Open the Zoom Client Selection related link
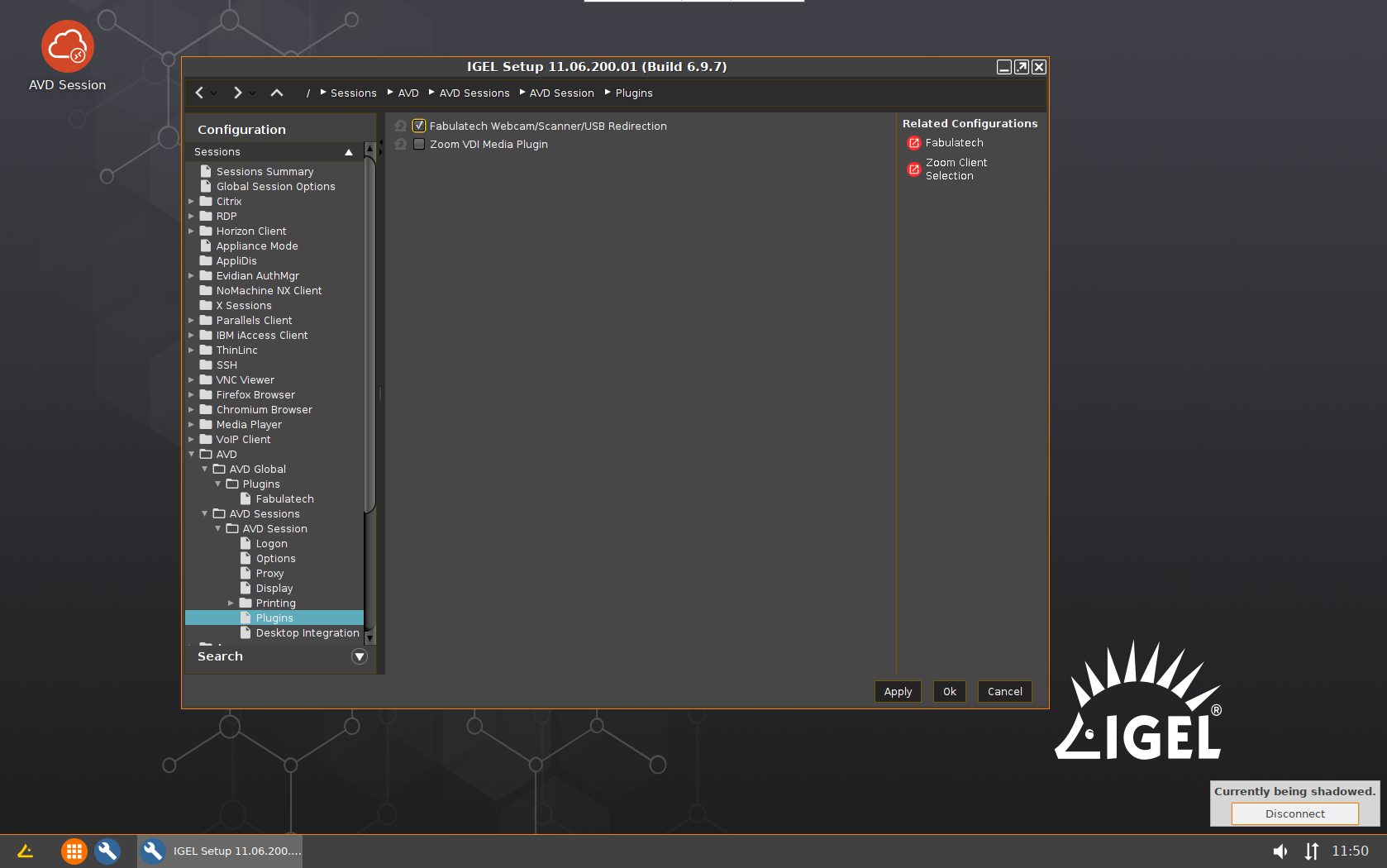1387x868 pixels. (956, 169)
